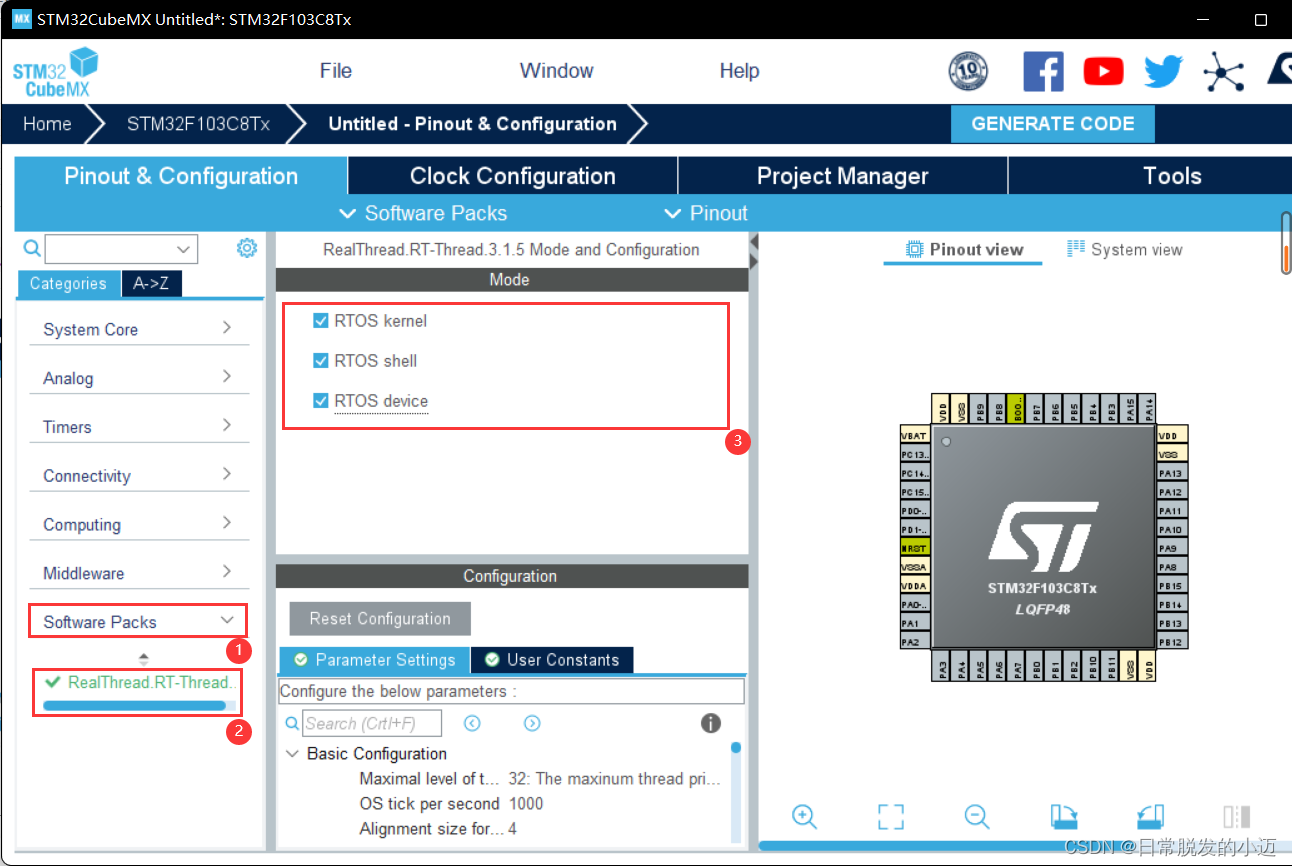Click the category search magnifier icon
This screenshot has height=866, width=1292.
point(32,248)
